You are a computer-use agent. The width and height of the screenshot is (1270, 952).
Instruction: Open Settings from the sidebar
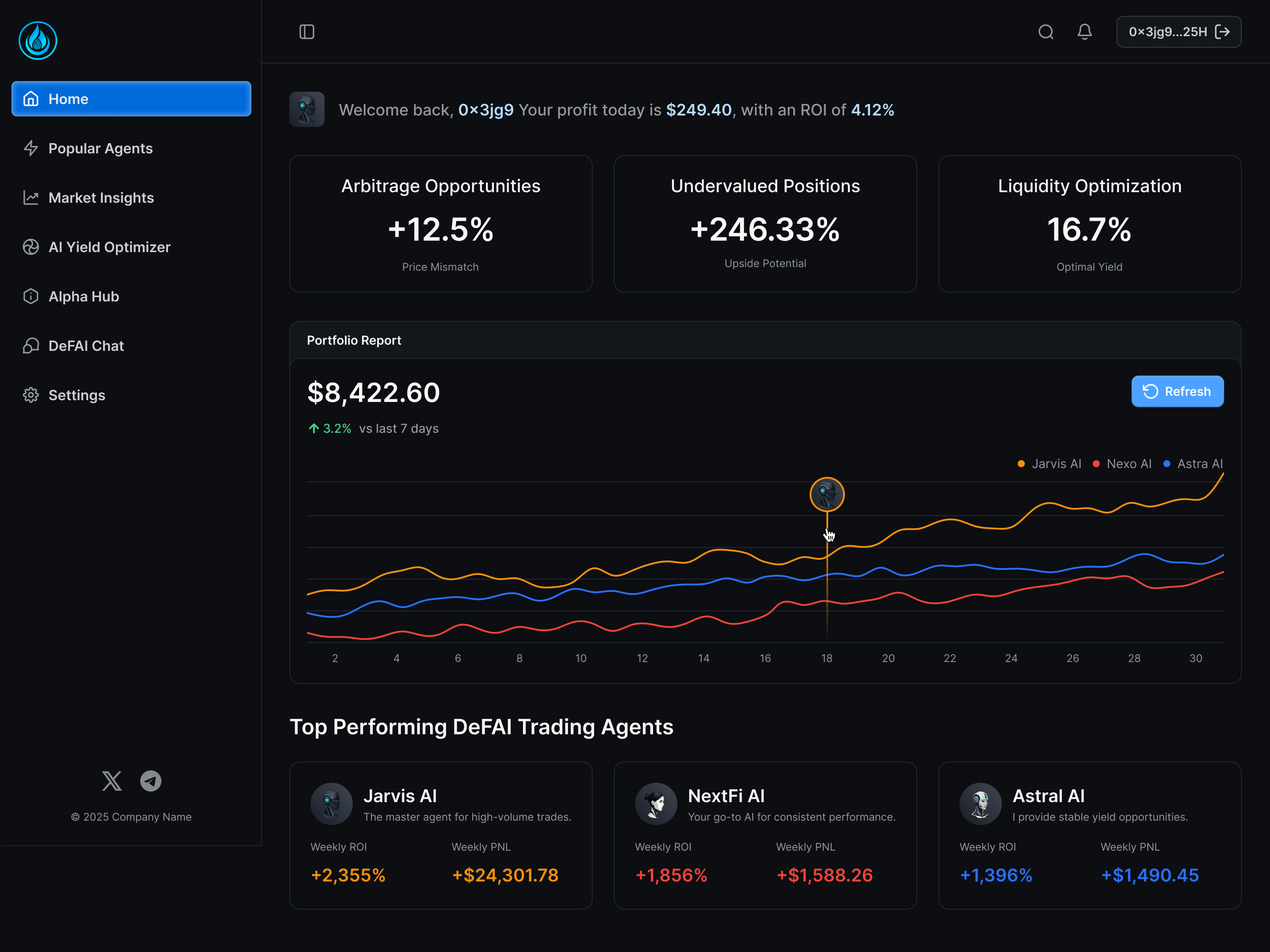(77, 395)
